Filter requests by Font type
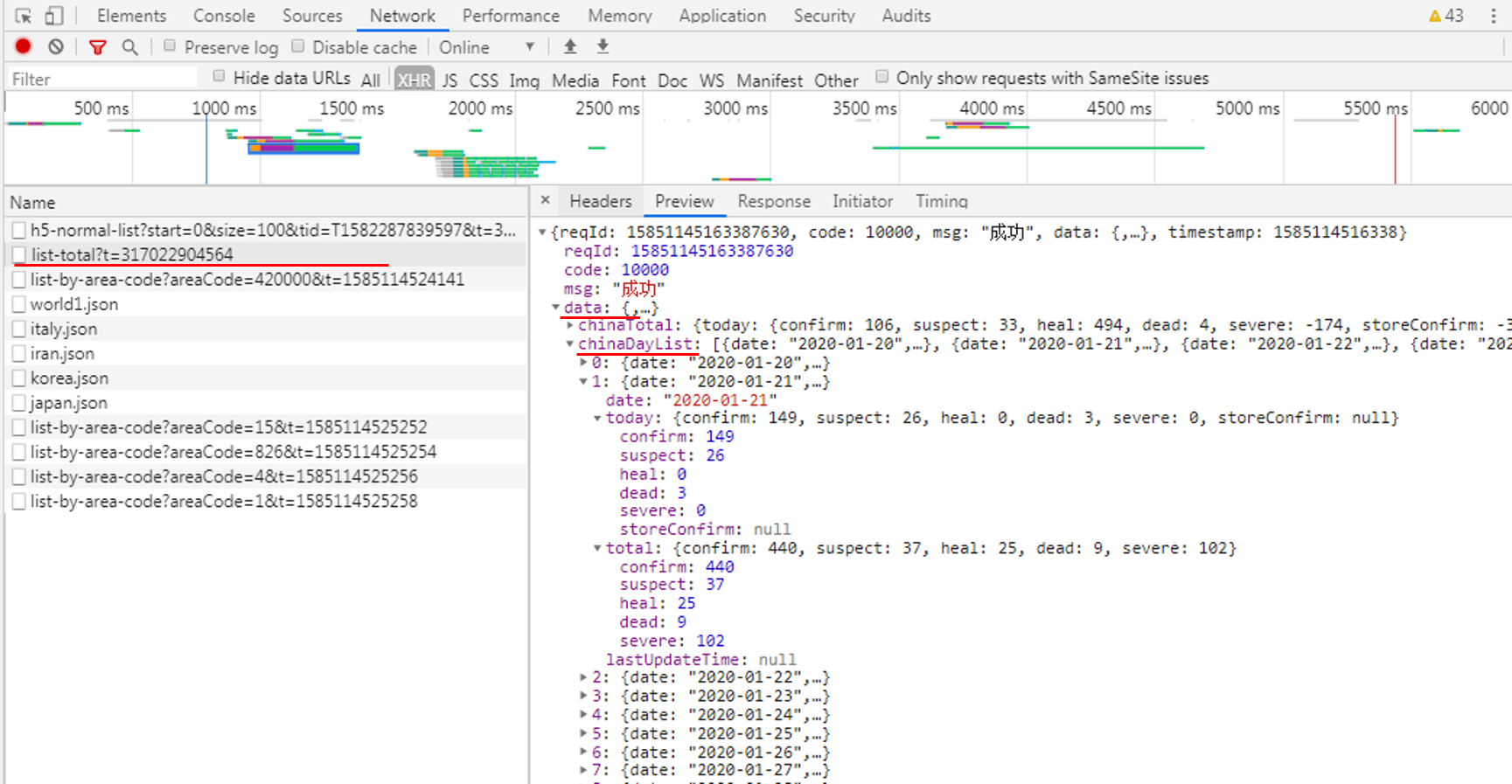 point(629,80)
